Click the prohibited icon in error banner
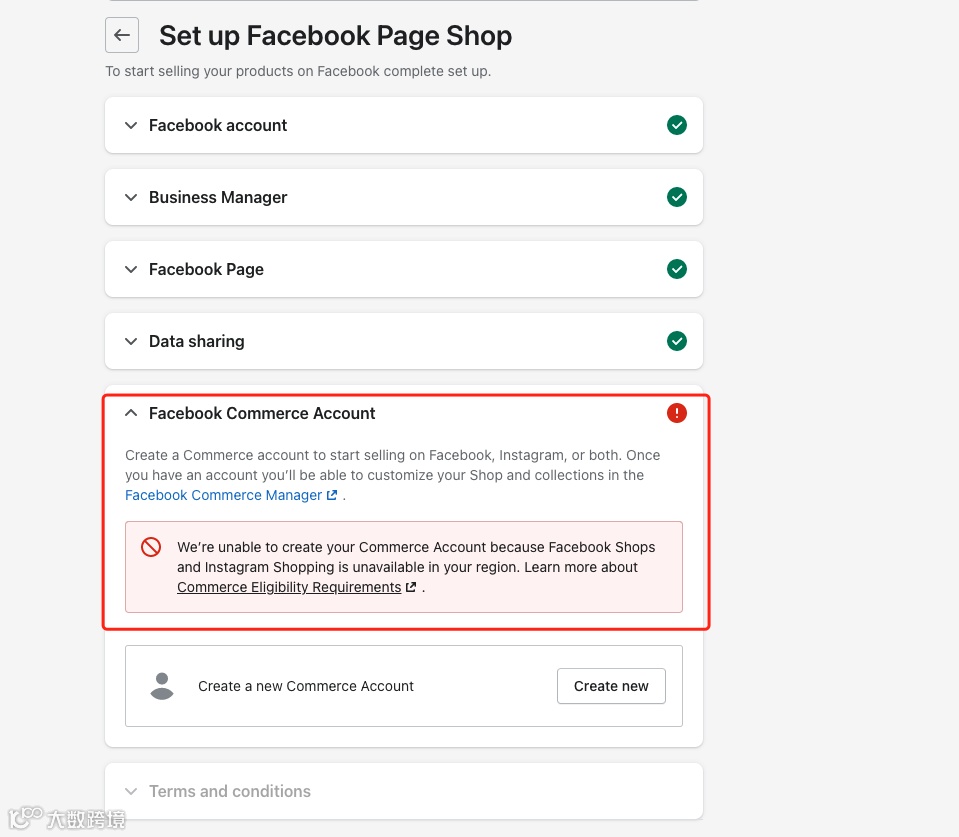The image size is (959, 837). click(x=151, y=547)
